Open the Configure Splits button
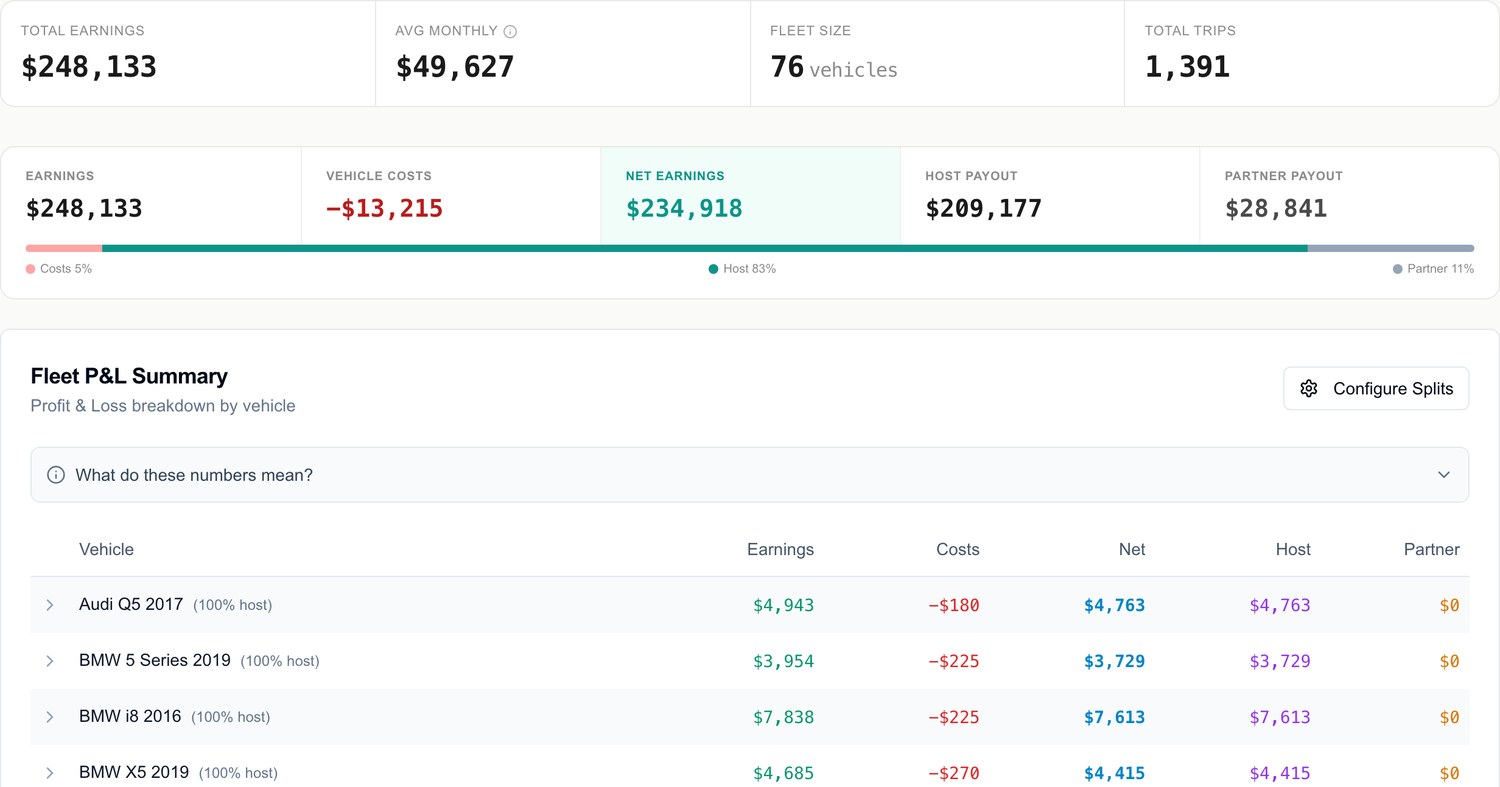The image size is (1500, 787). click(x=1376, y=388)
